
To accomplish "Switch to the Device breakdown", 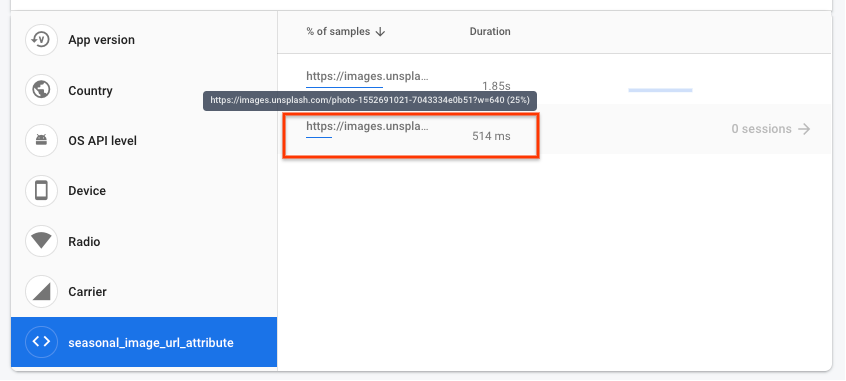I will coord(144,190).
